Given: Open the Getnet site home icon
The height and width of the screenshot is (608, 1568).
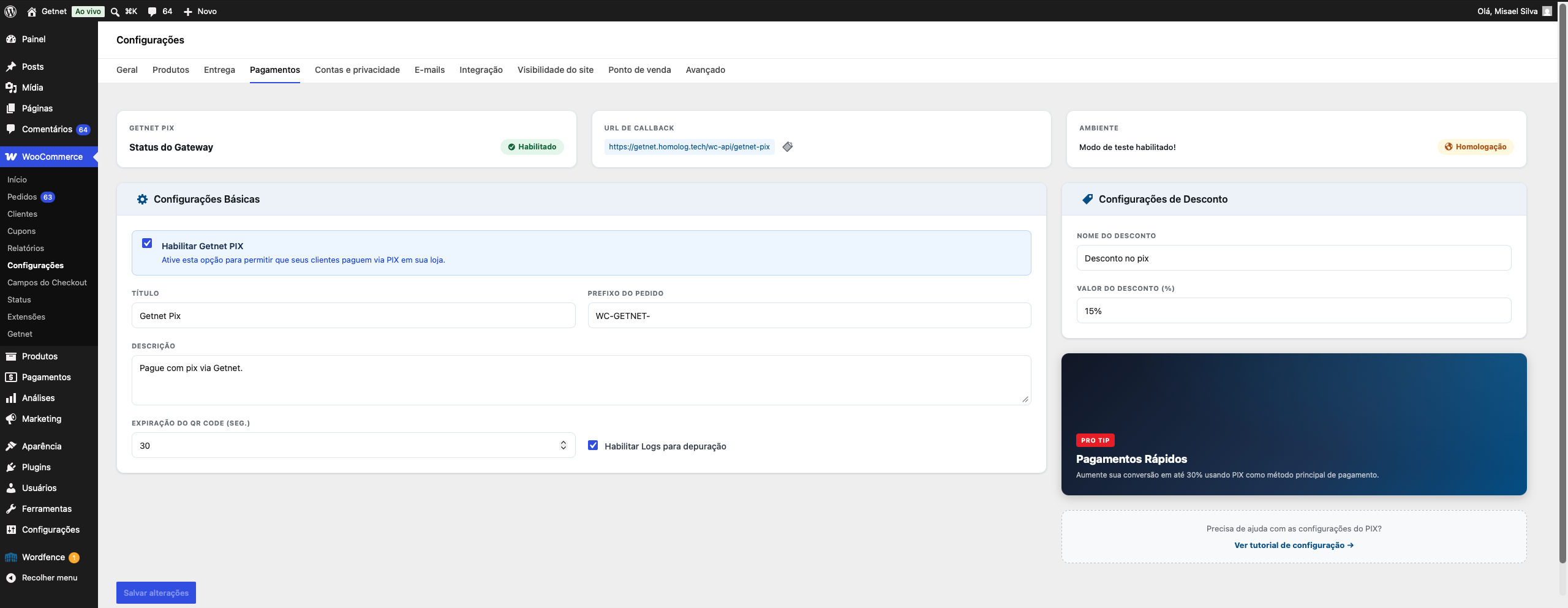Looking at the screenshot, I should 32,11.
